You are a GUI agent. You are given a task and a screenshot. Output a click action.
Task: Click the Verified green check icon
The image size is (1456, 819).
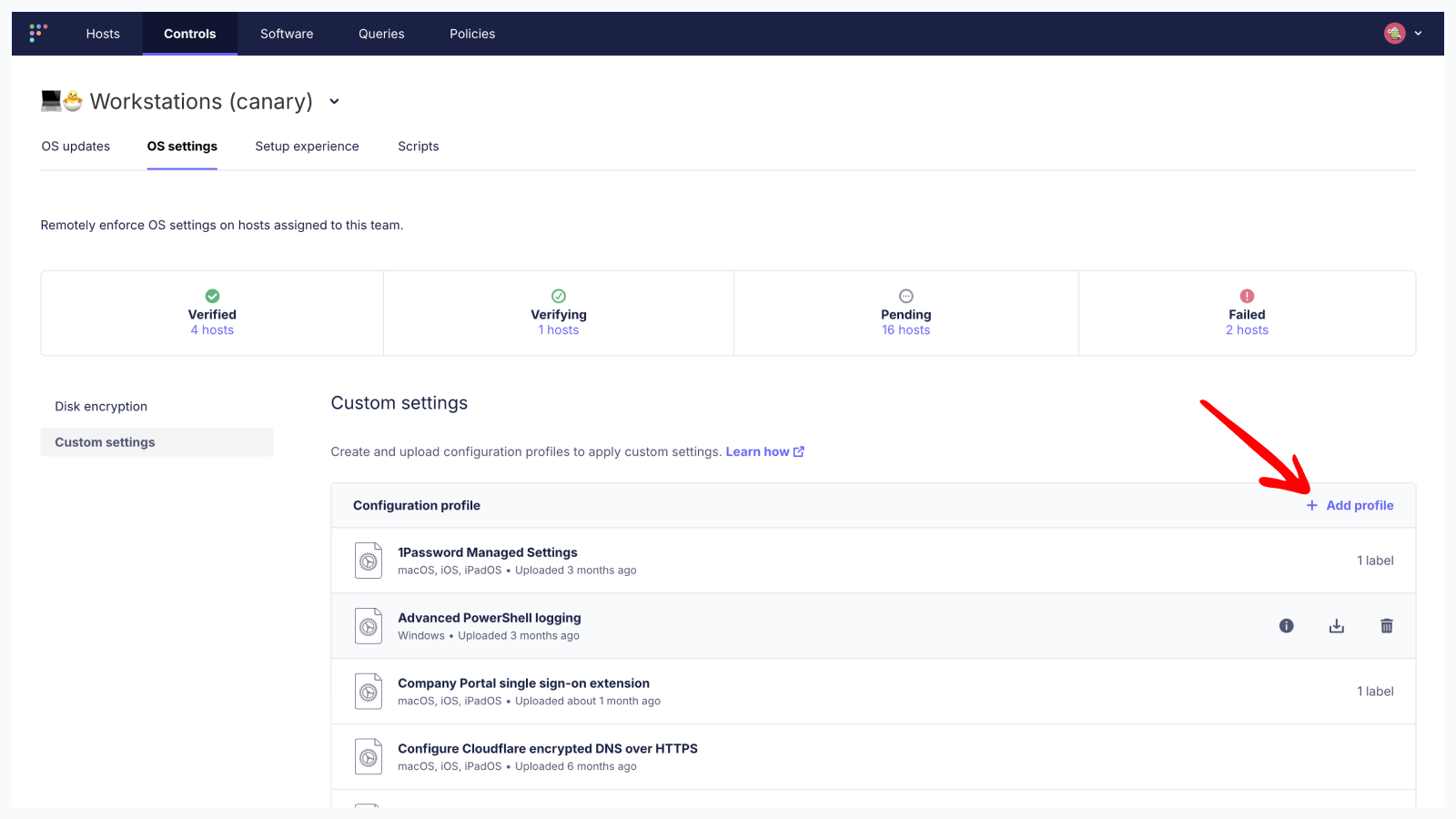tap(212, 296)
